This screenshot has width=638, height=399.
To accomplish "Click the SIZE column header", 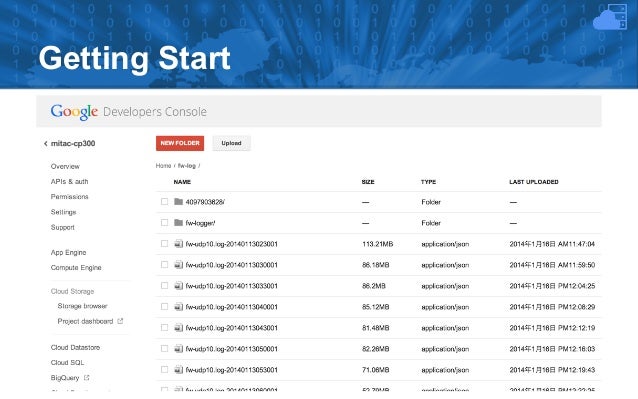I will [368, 182].
